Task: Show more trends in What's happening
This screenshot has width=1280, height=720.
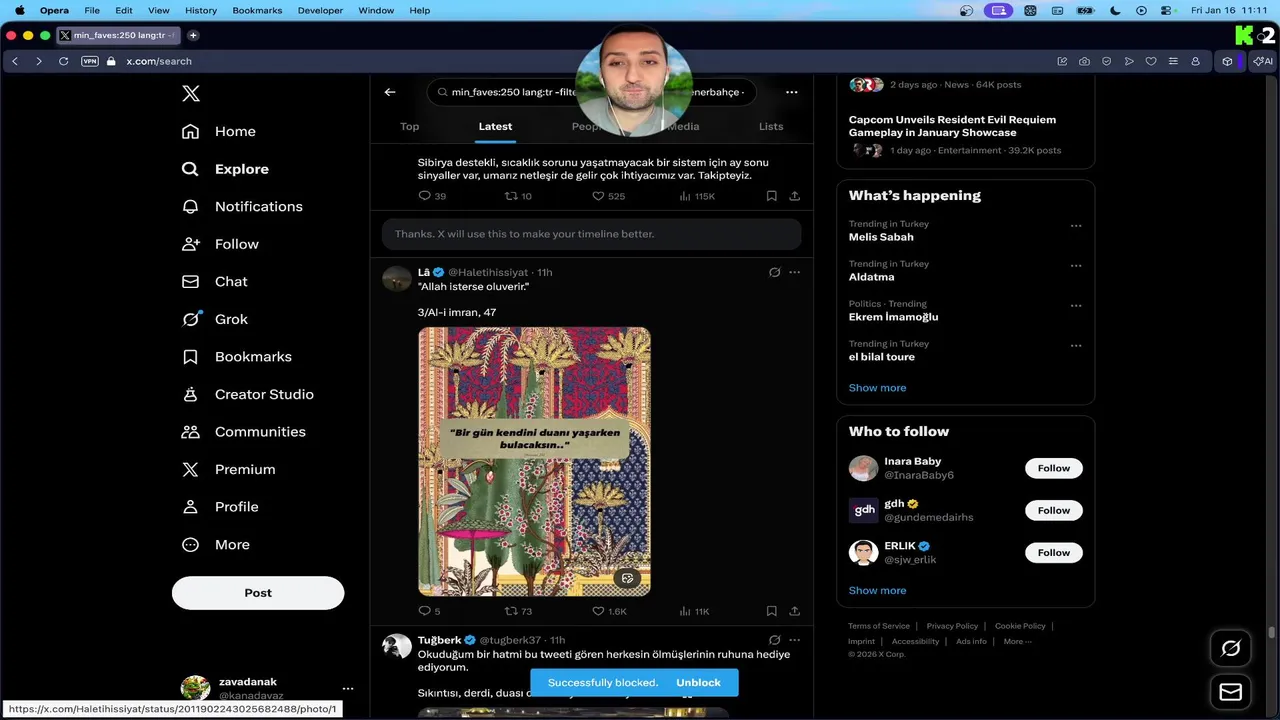Action: (x=877, y=388)
